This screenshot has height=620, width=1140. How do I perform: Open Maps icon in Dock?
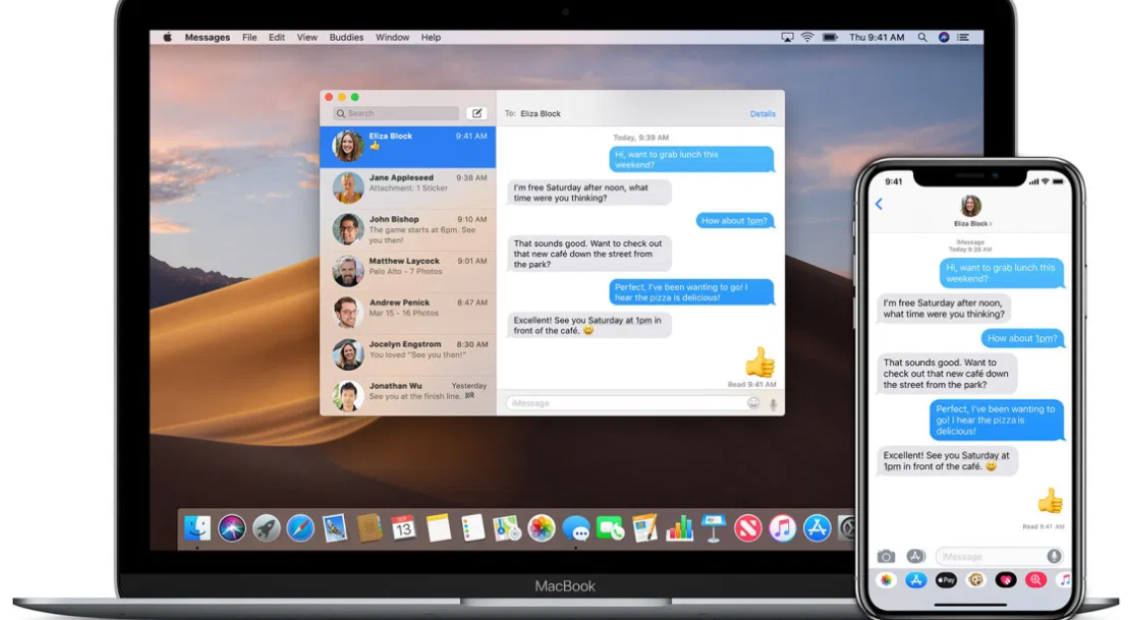(x=507, y=528)
